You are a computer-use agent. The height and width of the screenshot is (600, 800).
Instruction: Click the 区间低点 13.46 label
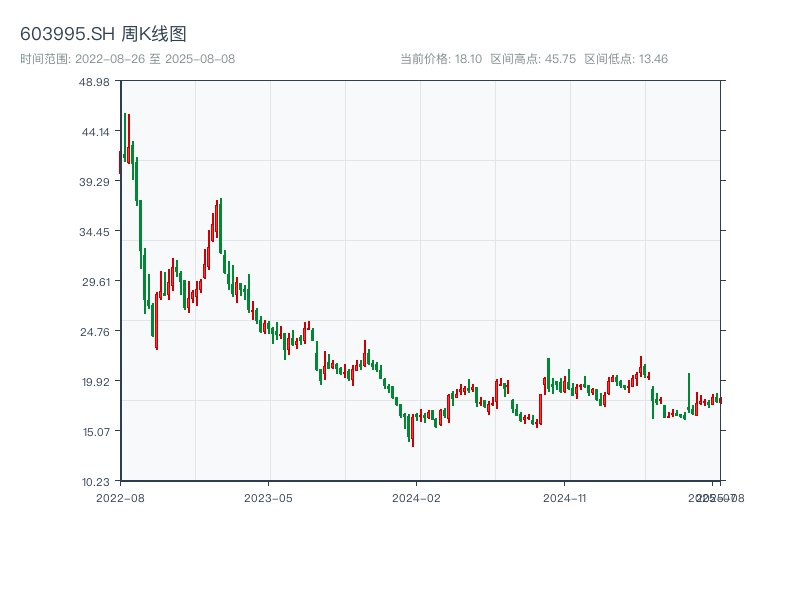coord(625,59)
